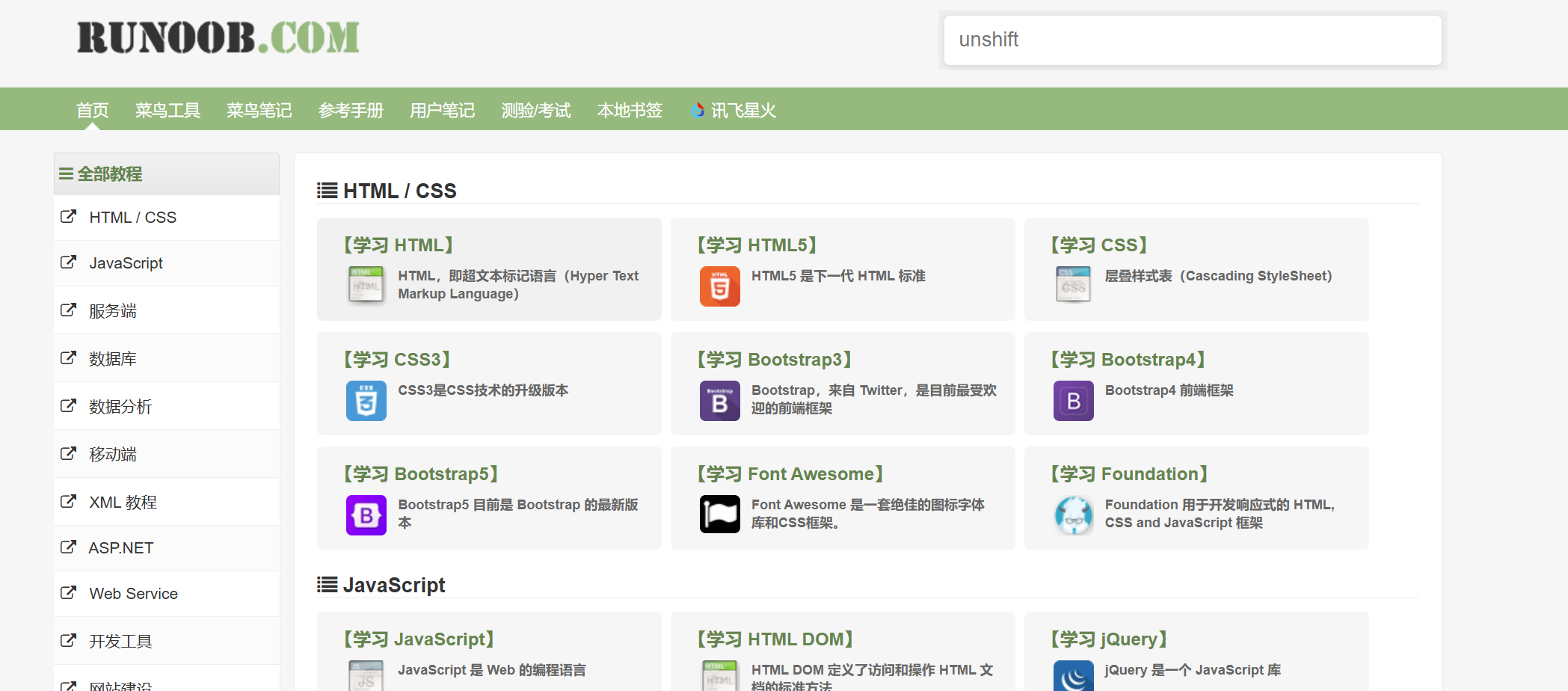Open the 【学习 Bootstrap5】 tutorial title

[x=420, y=474]
